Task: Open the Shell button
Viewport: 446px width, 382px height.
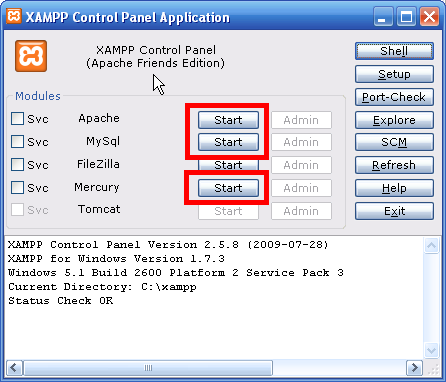Action: click(394, 51)
